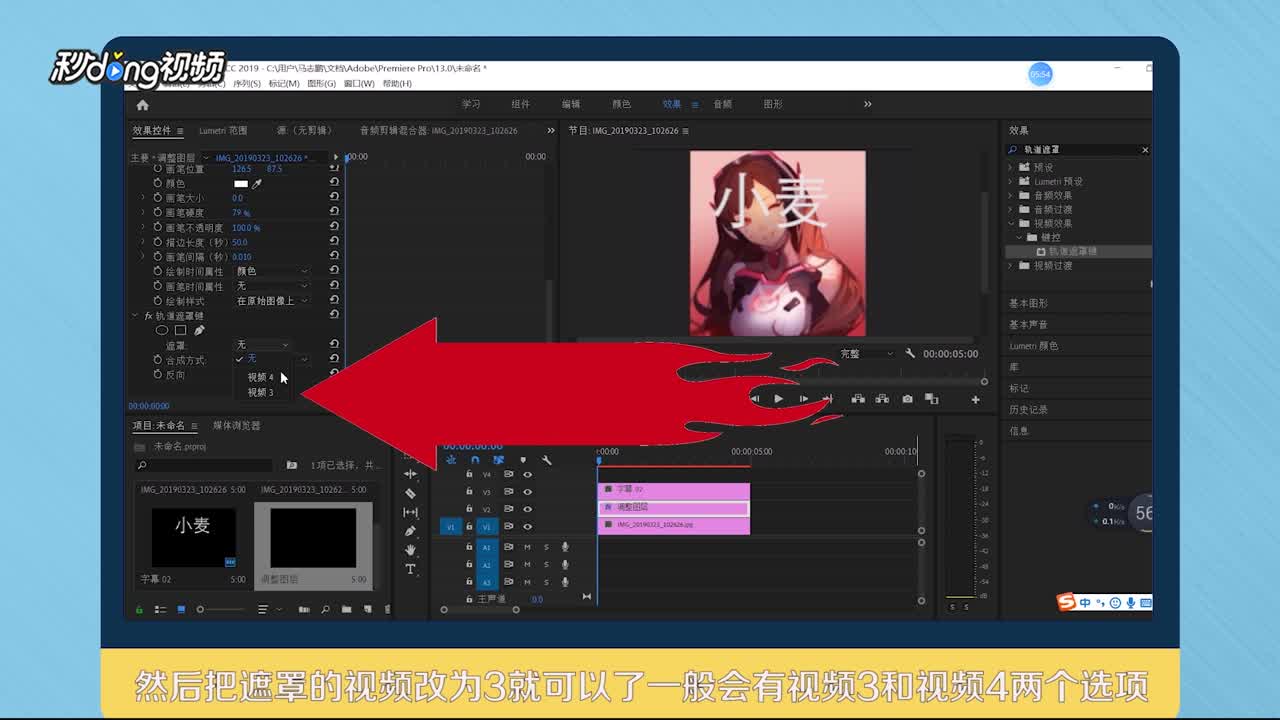Toggle lock on track V4
The width and height of the screenshot is (1280, 720).
coord(469,475)
